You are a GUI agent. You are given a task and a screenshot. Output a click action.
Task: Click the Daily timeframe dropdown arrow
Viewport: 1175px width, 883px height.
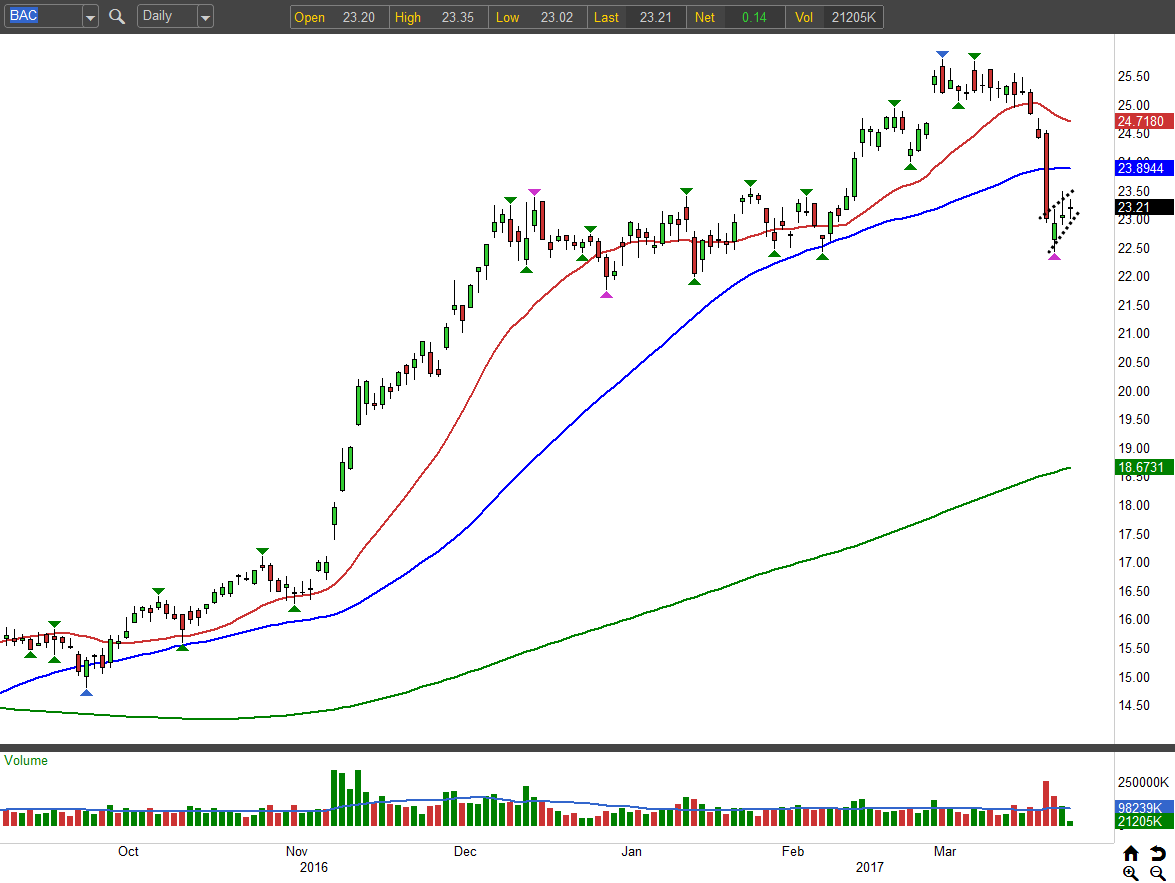[205, 16]
